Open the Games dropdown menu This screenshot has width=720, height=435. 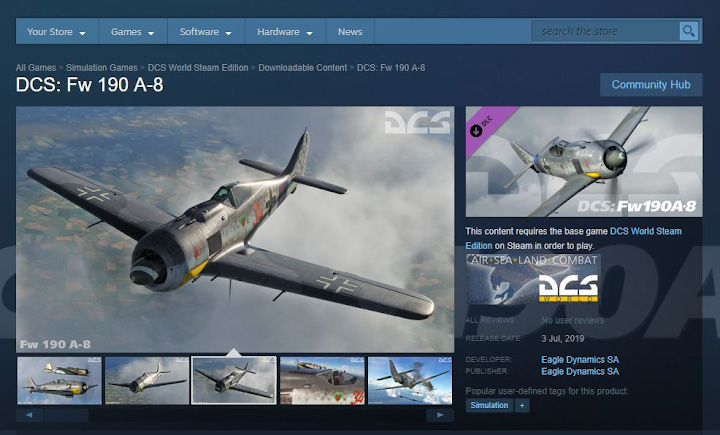(x=131, y=32)
